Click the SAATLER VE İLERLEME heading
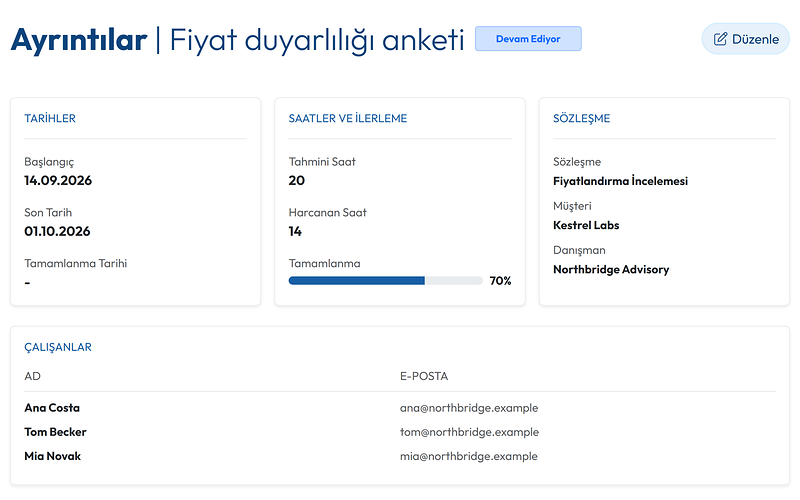The width and height of the screenshot is (800, 500). click(348, 118)
